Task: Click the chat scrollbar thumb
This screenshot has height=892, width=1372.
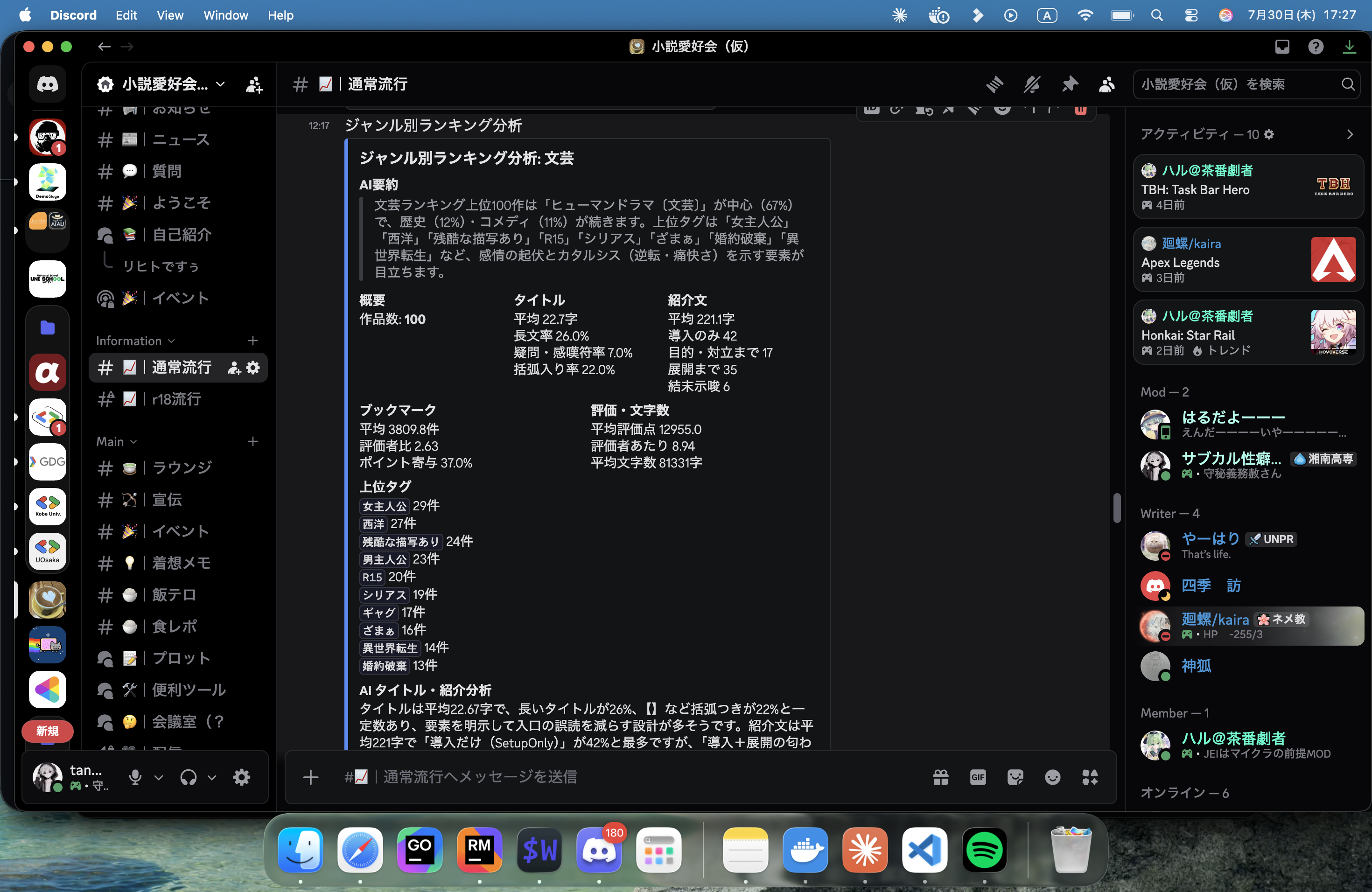Action: coord(1117,507)
